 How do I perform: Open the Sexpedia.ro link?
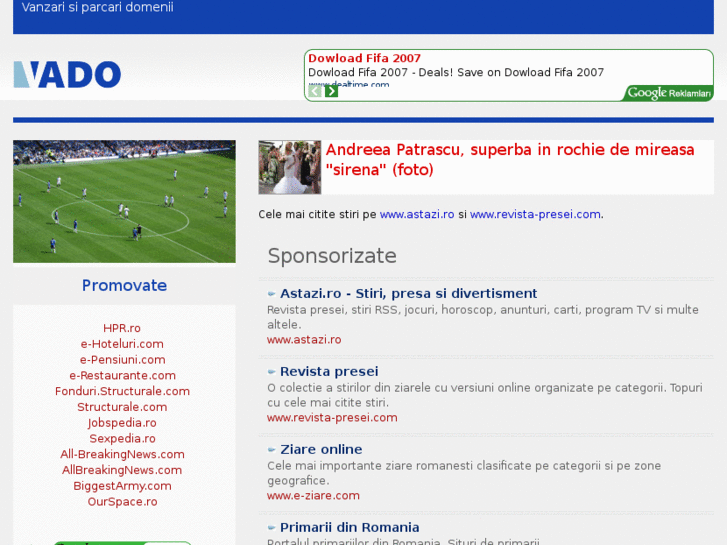click(122, 439)
